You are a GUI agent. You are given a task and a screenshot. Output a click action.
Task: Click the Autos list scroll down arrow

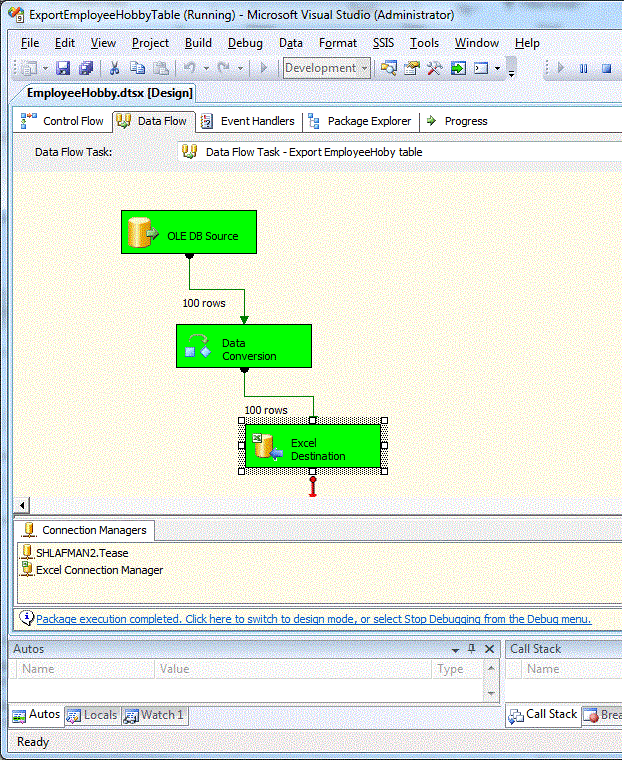(x=491, y=693)
